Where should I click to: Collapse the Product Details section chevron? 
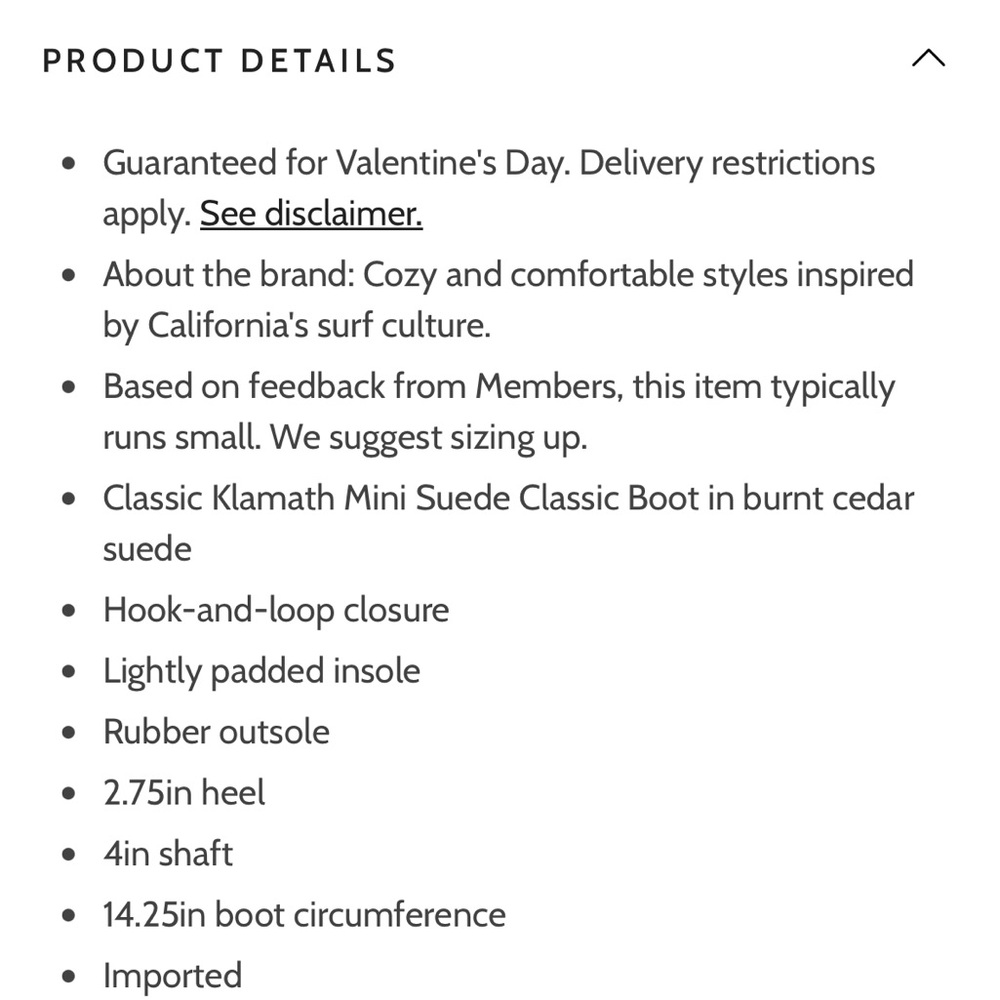click(928, 59)
